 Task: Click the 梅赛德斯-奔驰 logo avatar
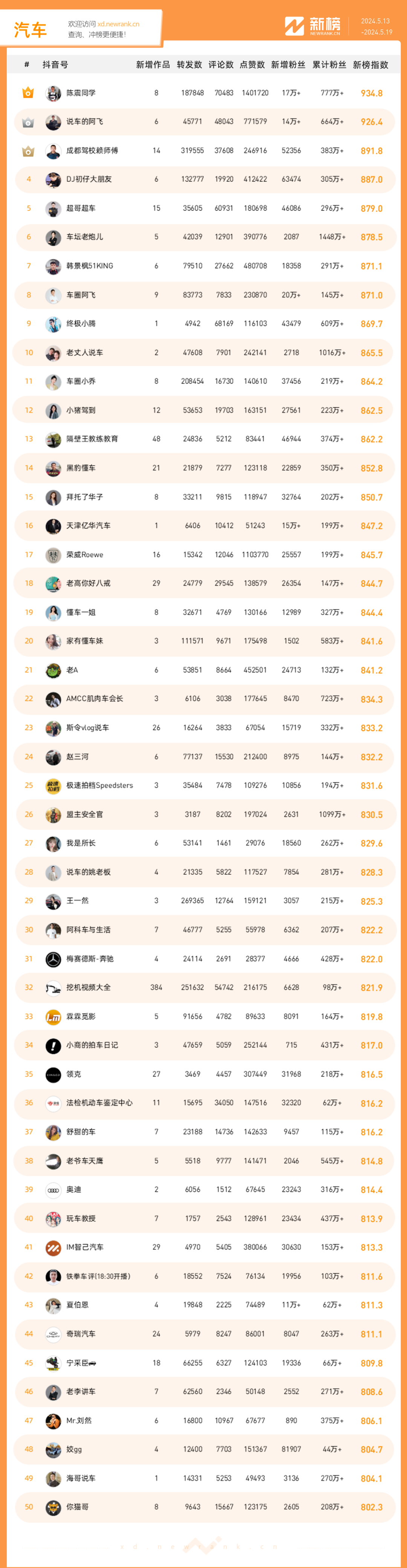tap(54, 959)
